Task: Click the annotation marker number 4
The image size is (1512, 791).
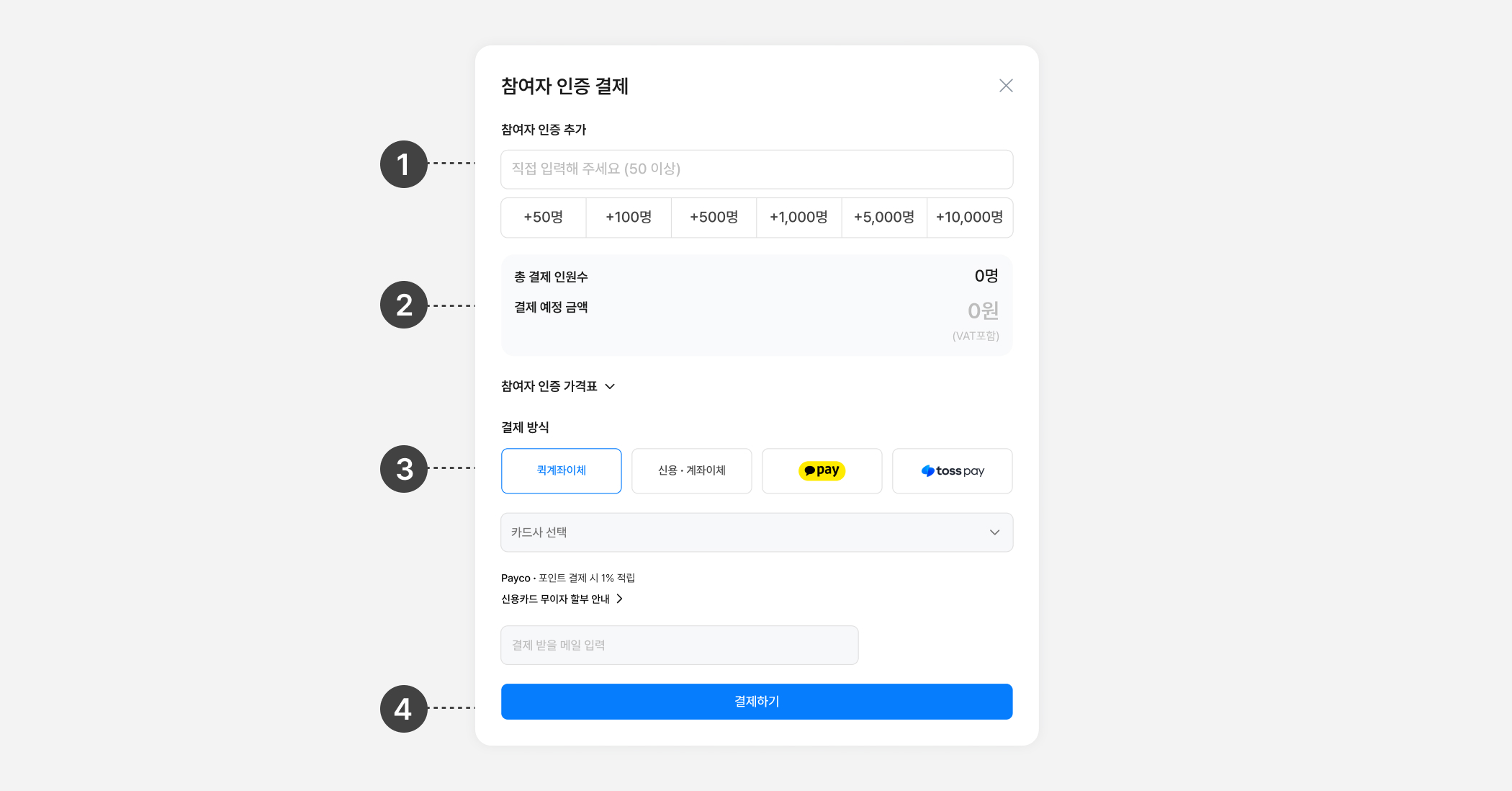Action: 404,709
